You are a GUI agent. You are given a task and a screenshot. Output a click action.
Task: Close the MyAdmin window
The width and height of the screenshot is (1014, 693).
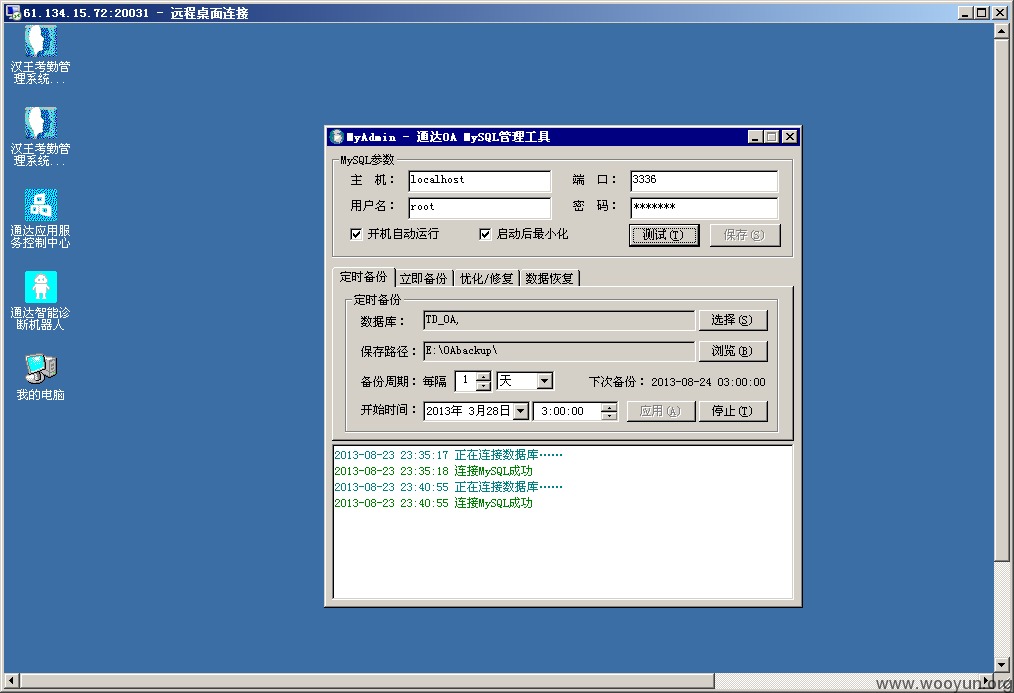790,137
